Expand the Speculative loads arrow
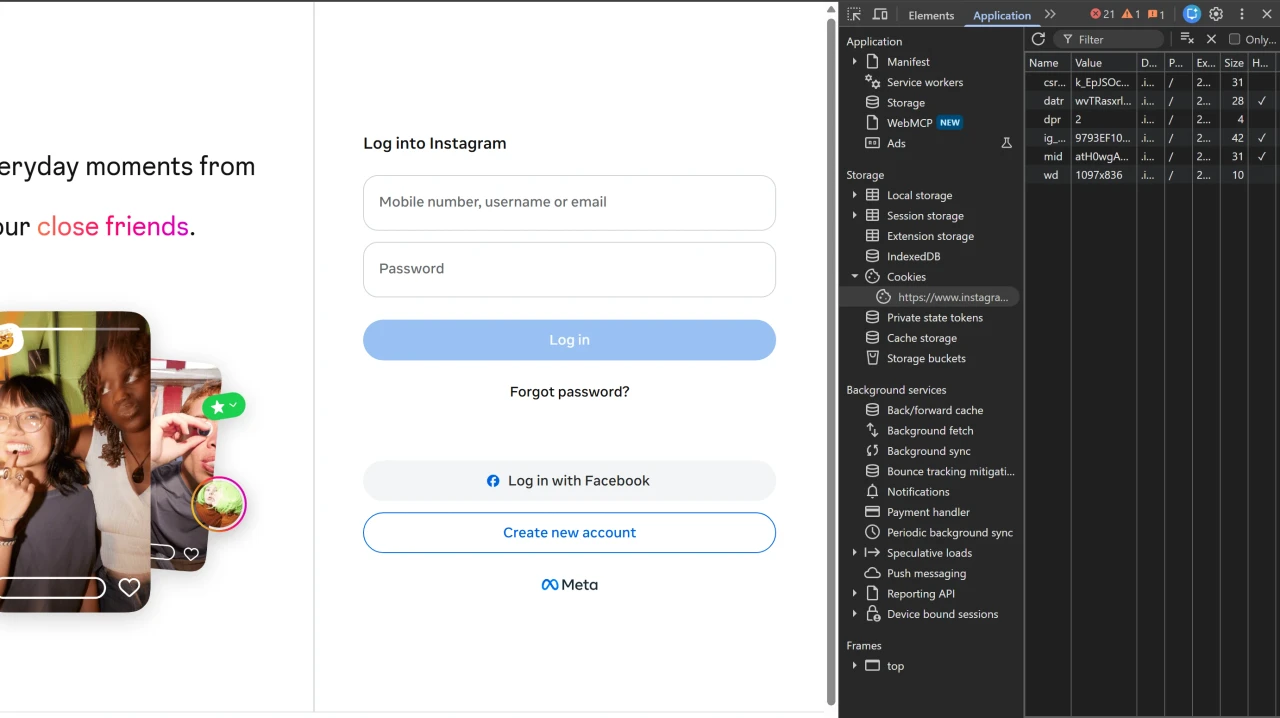 pos(855,553)
